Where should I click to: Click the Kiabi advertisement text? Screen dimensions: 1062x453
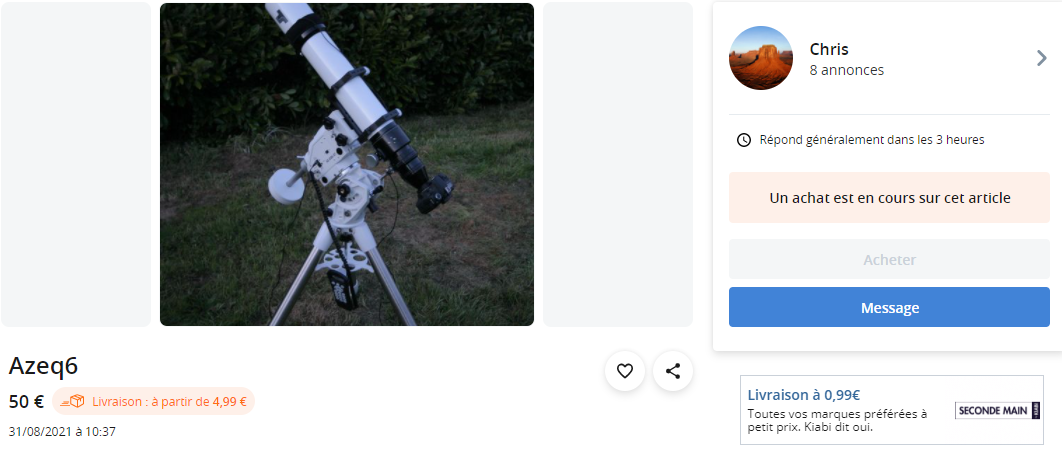tap(837, 420)
